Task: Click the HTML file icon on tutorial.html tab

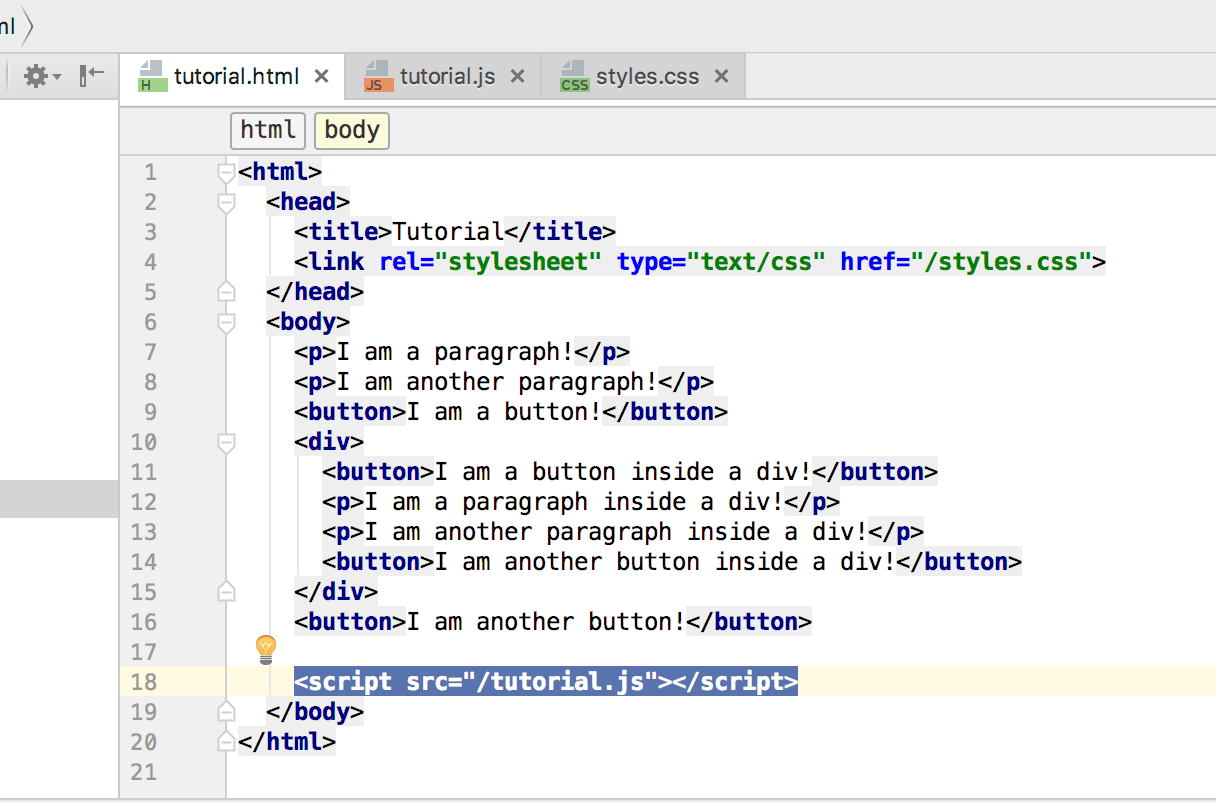Action: coord(152,75)
